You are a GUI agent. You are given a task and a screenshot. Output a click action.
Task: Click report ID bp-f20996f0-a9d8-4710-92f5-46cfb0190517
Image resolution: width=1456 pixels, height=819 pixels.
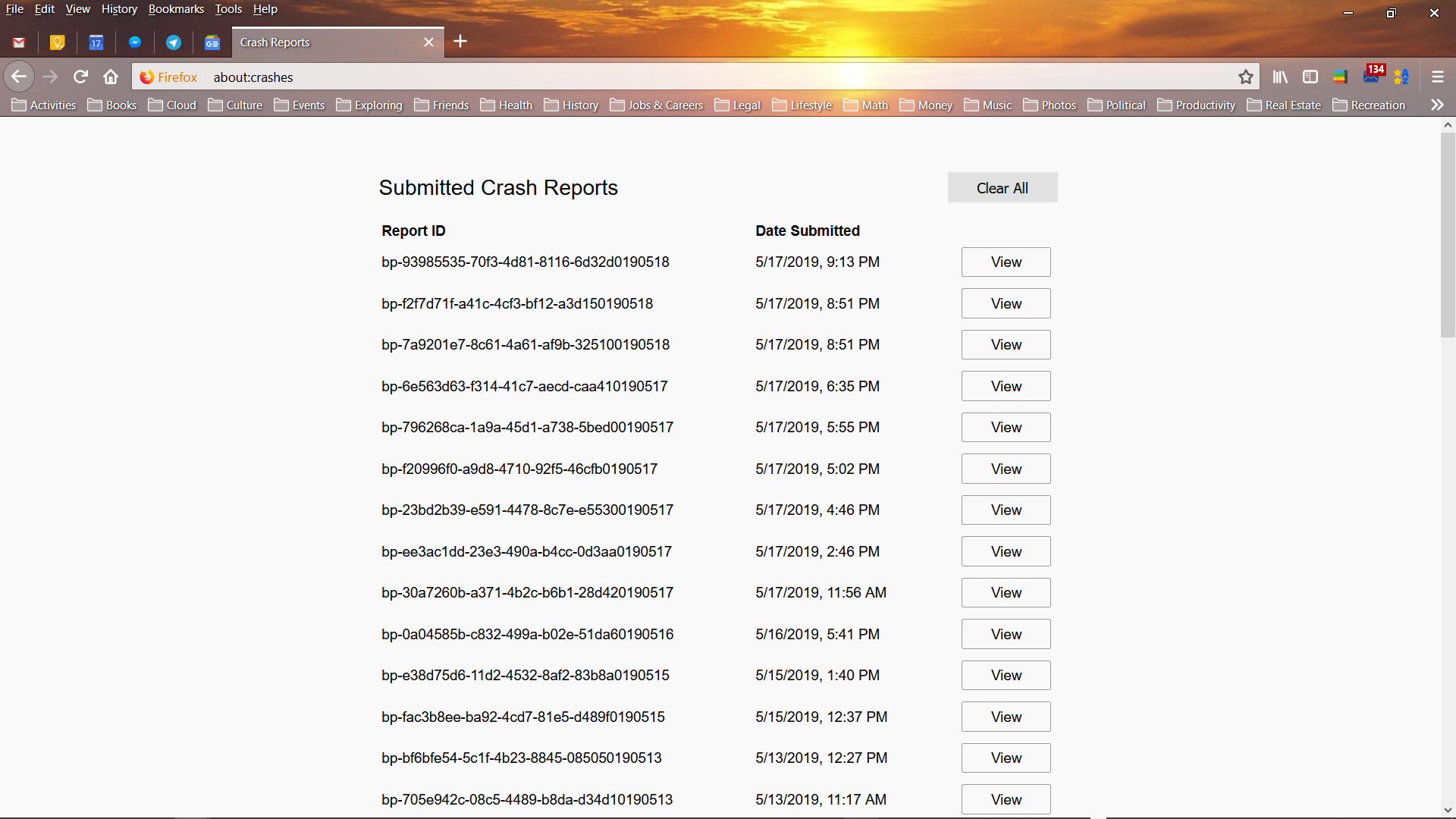tap(519, 469)
